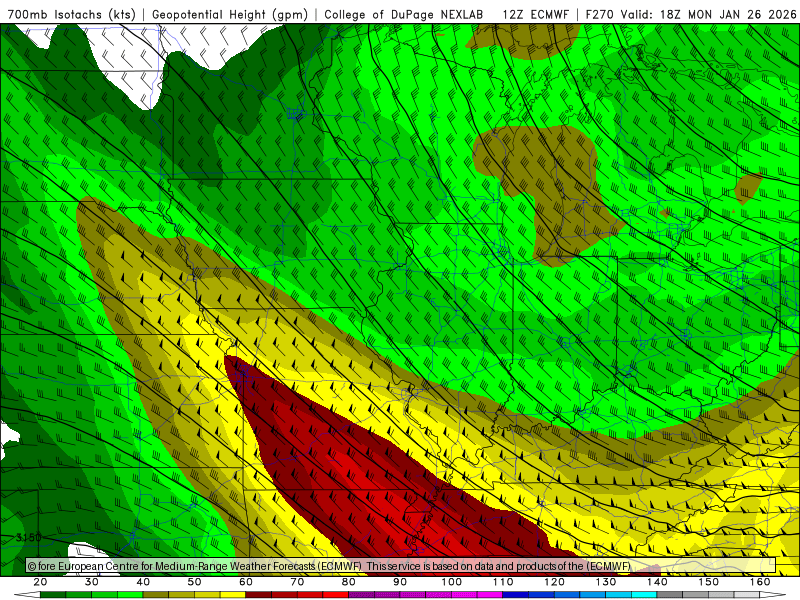The height and width of the screenshot is (600, 800).
Task: Click the '140' legend scale value
Action: (x=658, y=582)
